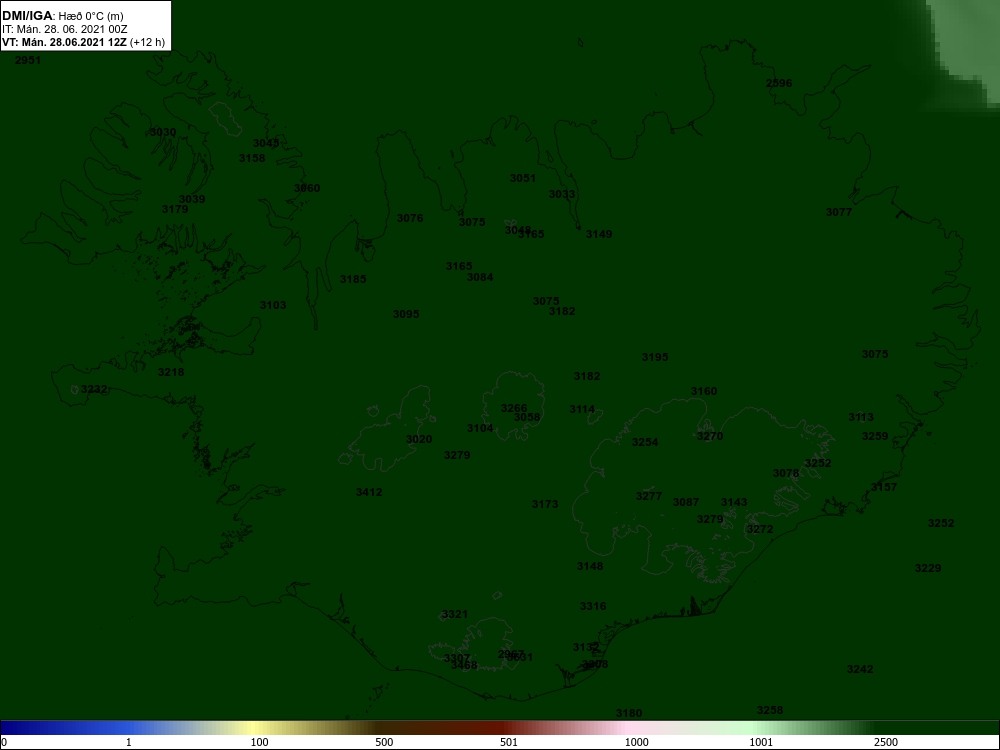Click the color scale label 1000
This screenshot has height=750, width=1000.
point(636,742)
